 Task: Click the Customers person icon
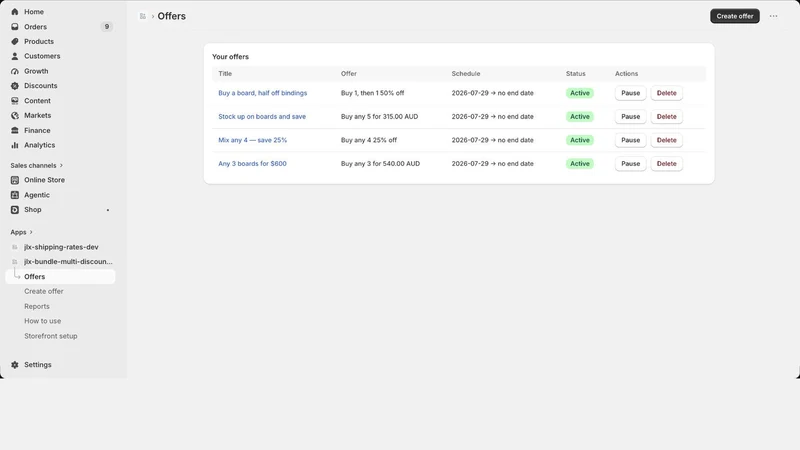click(x=15, y=56)
